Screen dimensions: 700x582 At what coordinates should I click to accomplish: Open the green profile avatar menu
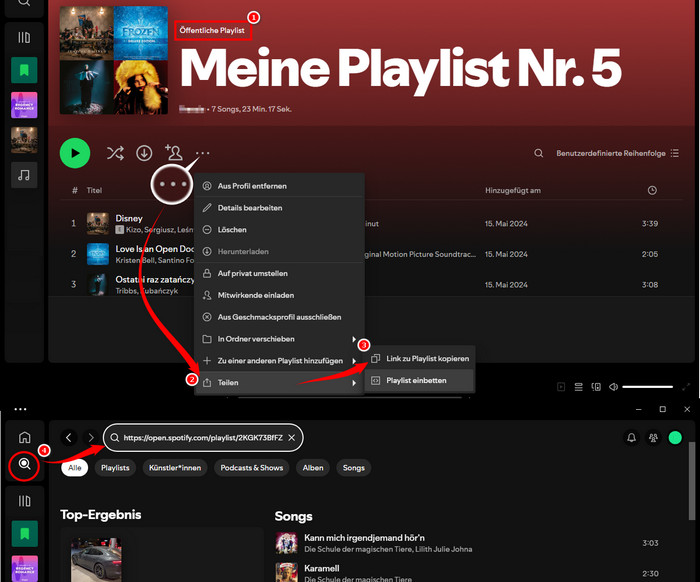pos(675,438)
